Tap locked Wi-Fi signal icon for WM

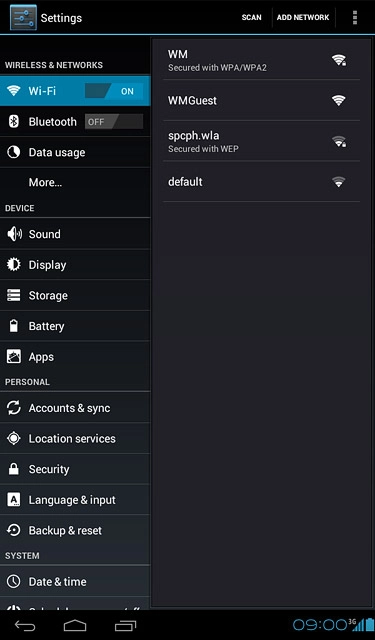(339, 60)
